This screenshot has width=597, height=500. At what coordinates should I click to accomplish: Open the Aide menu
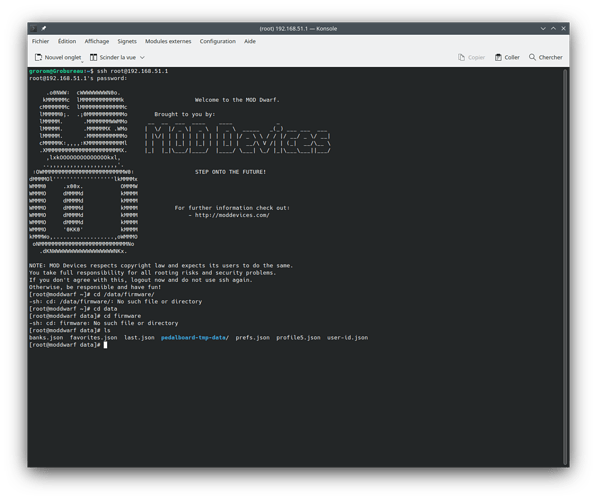click(250, 41)
